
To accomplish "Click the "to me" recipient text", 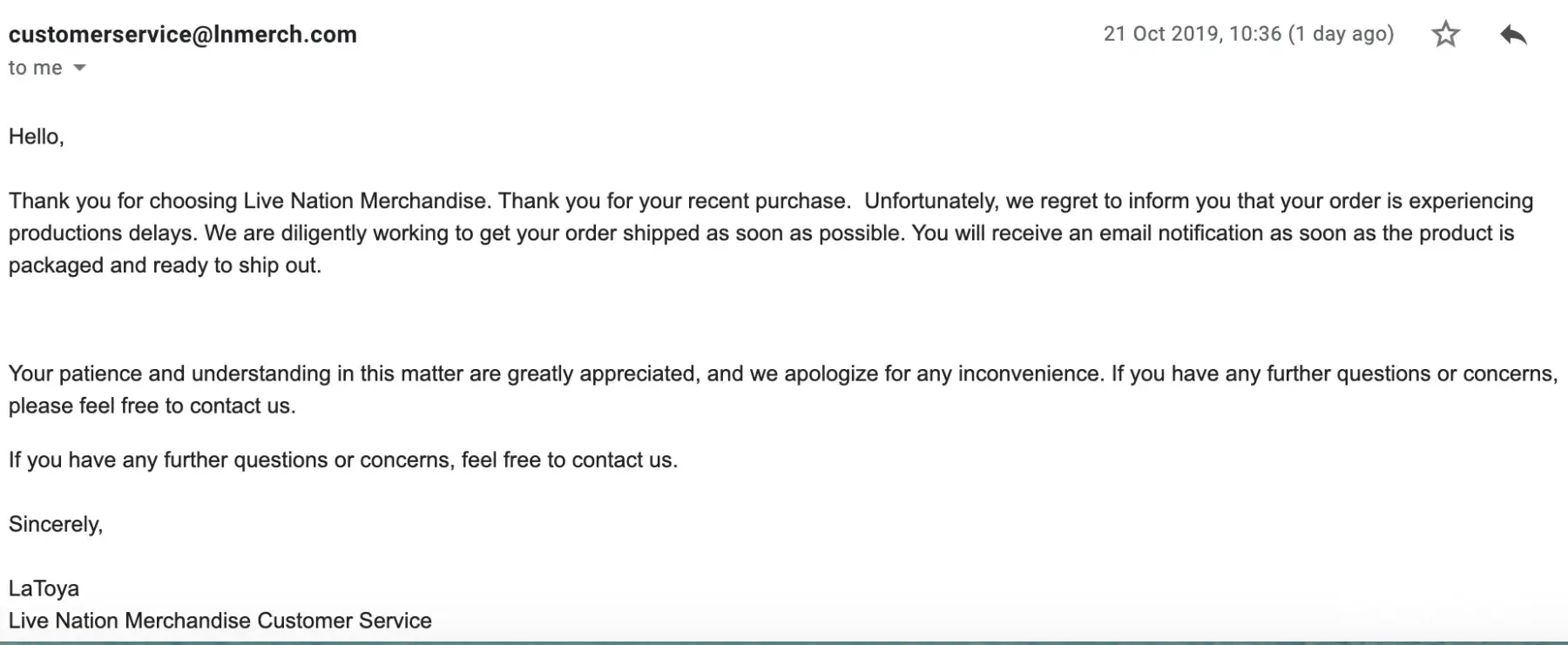I will (35, 68).
